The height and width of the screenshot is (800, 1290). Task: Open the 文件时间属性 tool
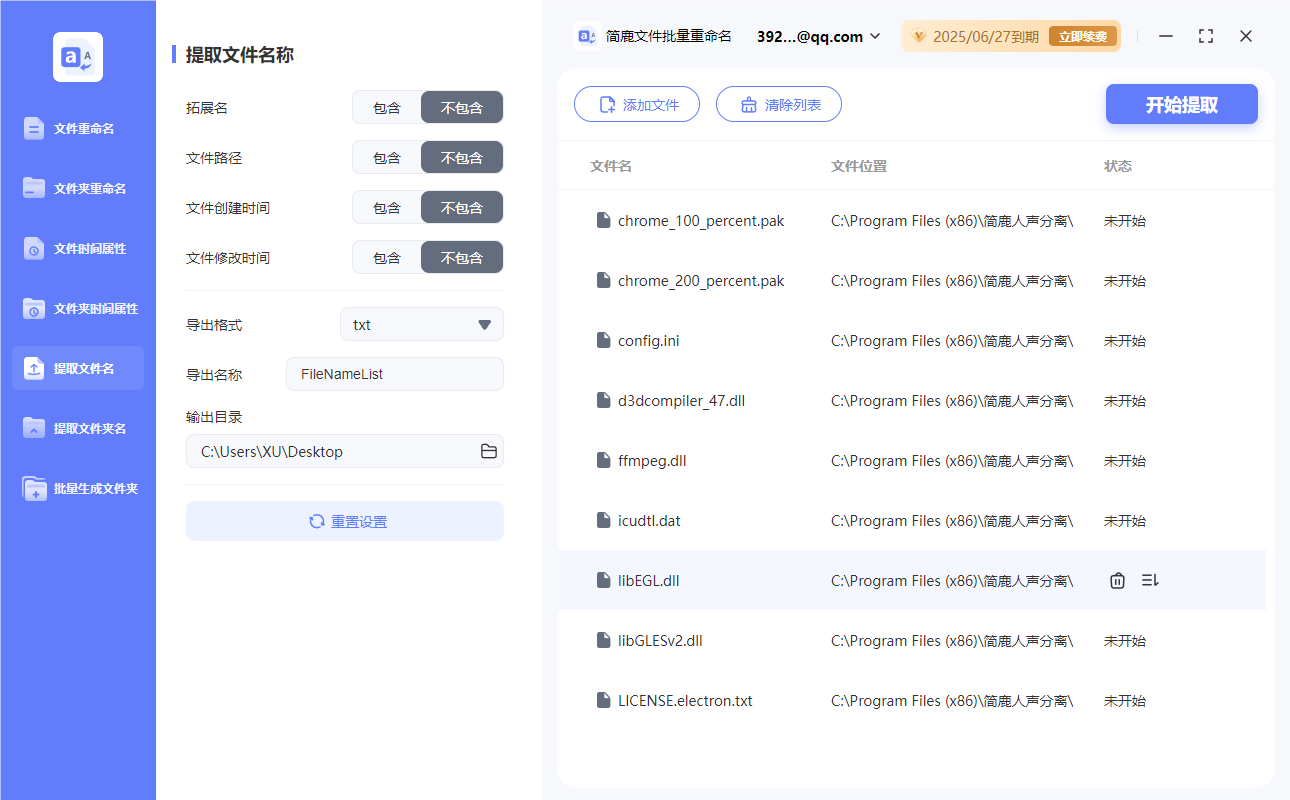(77, 248)
